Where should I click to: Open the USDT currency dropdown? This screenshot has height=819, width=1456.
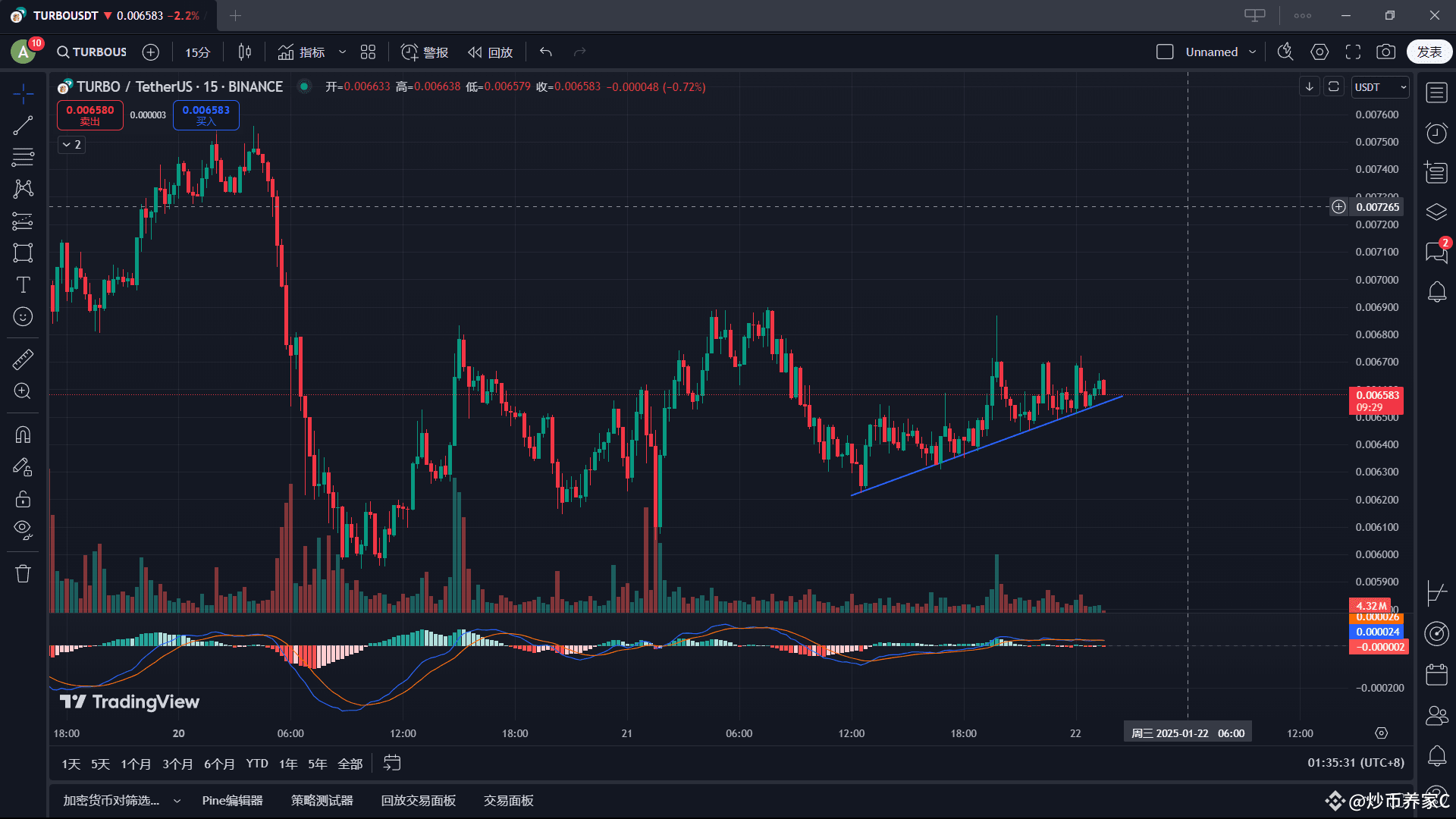click(1380, 87)
